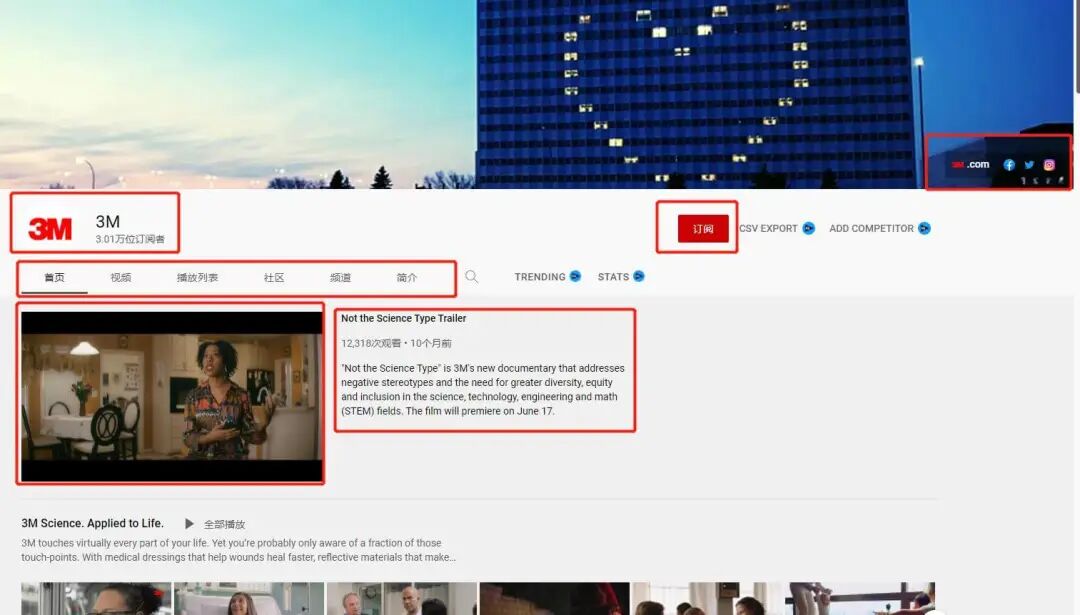Viewport: 1080px width, 615px height.
Task: Open the 3M Science. Applied to Life. playlist
Action: click(x=92, y=523)
